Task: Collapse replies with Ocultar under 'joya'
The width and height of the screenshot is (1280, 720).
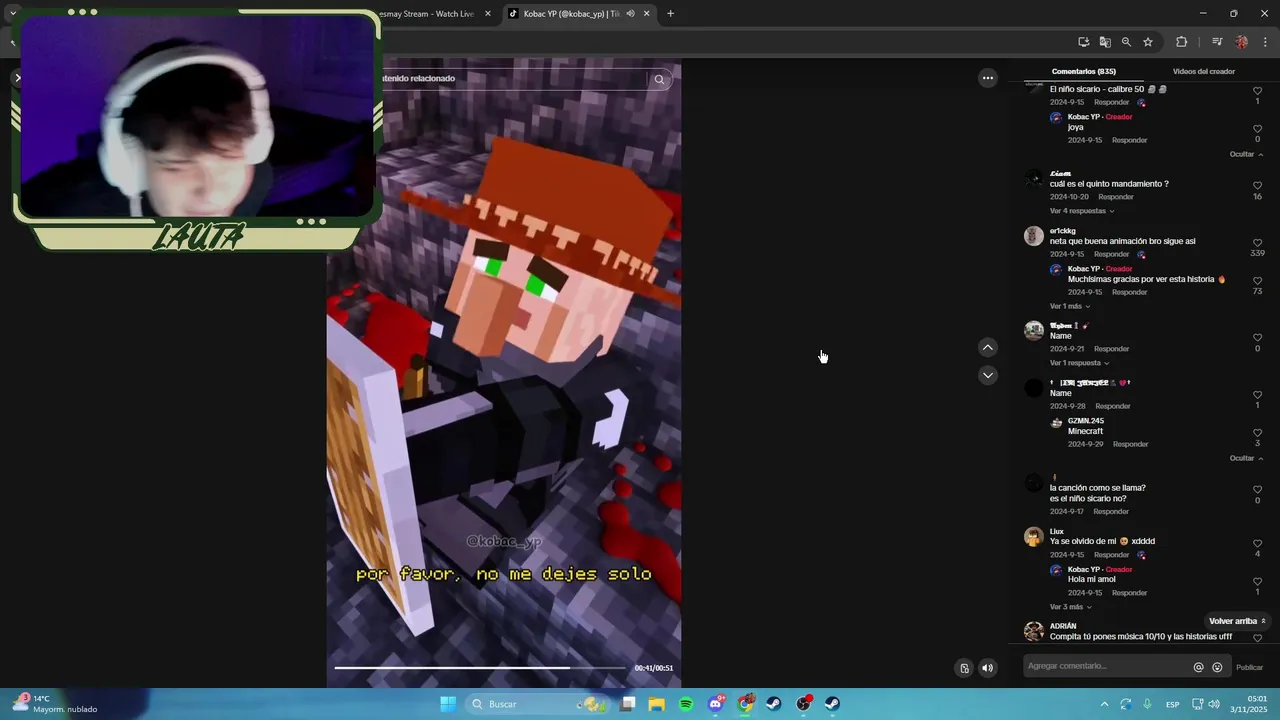Action: click(x=1246, y=154)
